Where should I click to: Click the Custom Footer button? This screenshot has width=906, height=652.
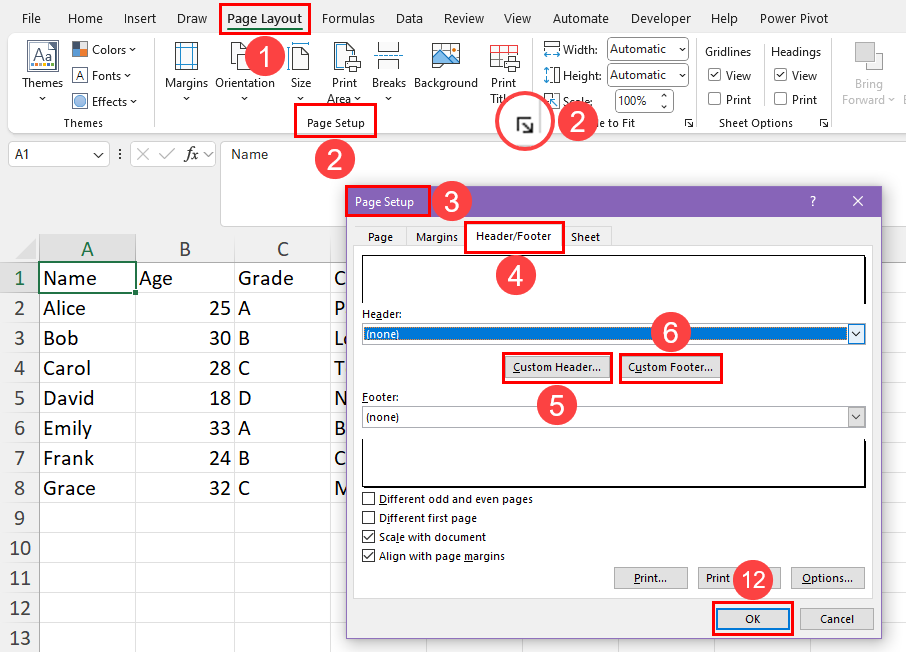coord(670,368)
